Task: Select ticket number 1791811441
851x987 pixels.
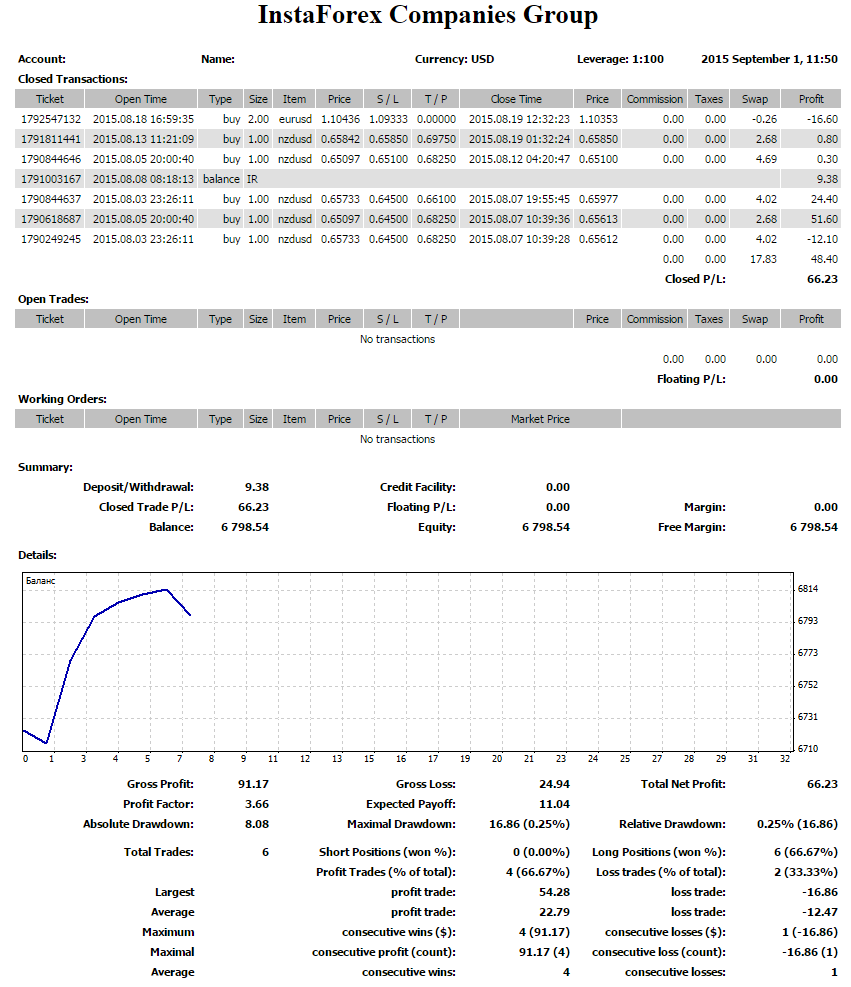Action: (x=51, y=139)
